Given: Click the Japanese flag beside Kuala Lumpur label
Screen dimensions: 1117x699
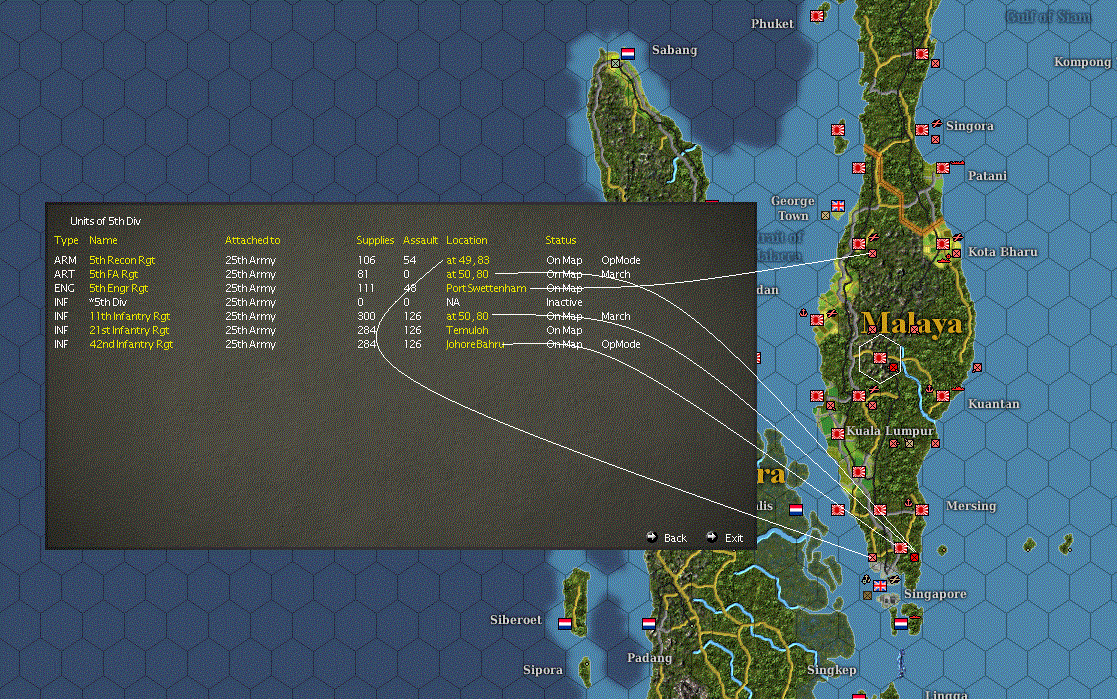Looking at the screenshot, I should [x=838, y=433].
